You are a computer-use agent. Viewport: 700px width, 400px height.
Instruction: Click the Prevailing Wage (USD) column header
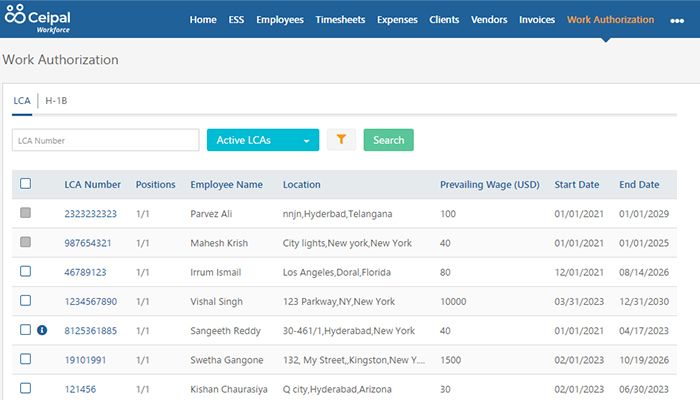click(x=489, y=185)
